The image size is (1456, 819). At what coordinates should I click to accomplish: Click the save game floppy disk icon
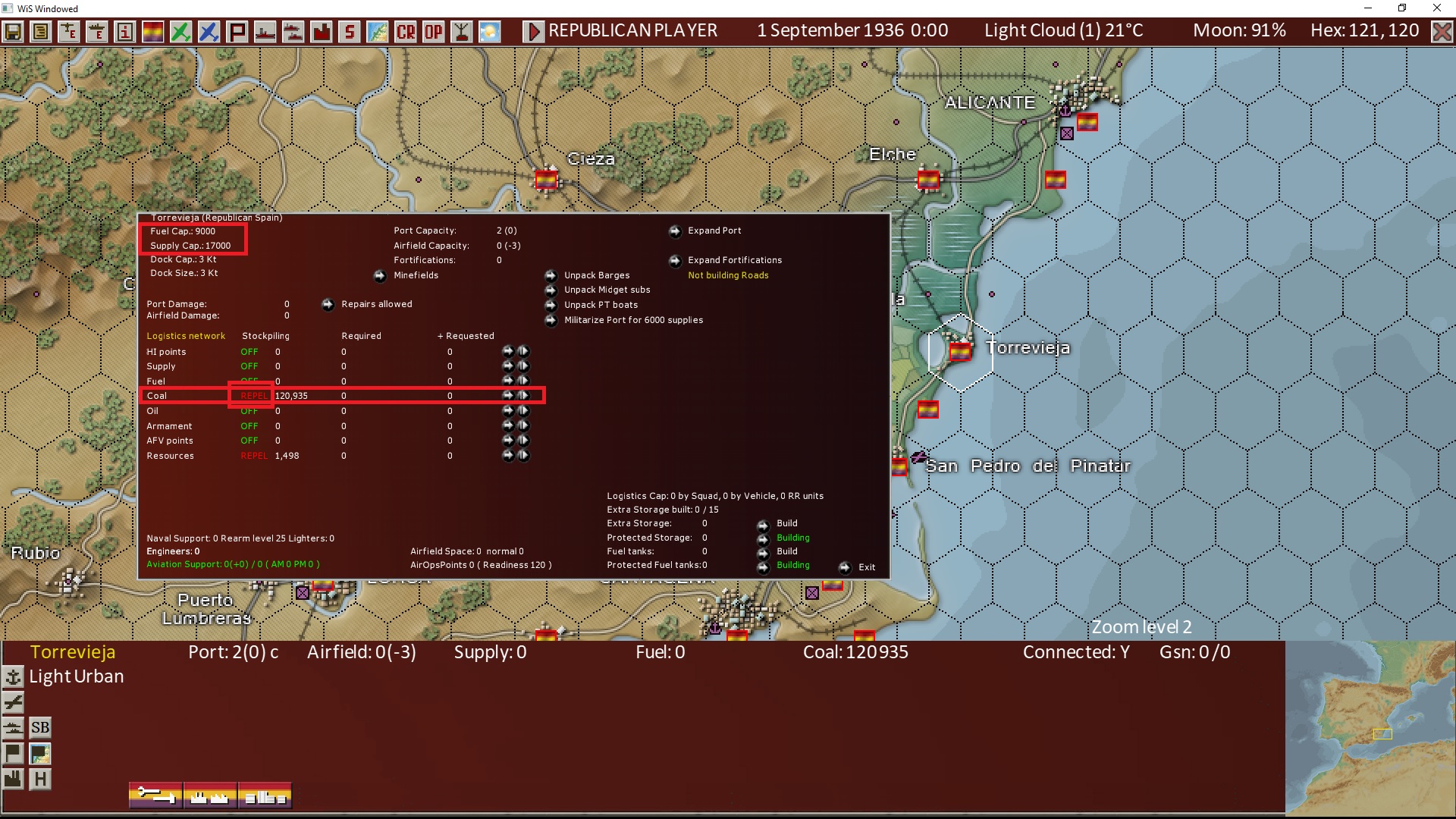[x=13, y=32]
